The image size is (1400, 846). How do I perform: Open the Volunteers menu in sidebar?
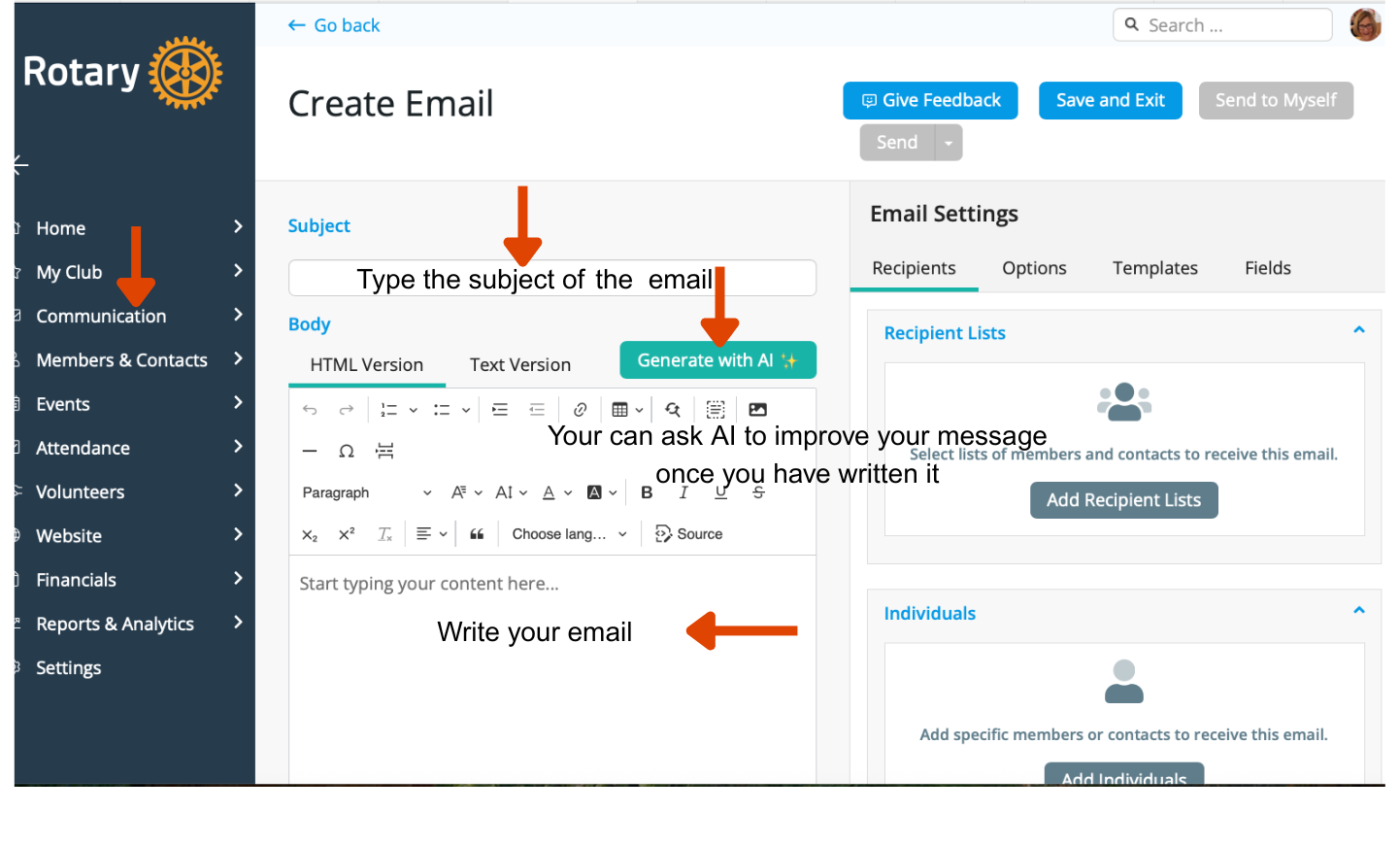80,492
